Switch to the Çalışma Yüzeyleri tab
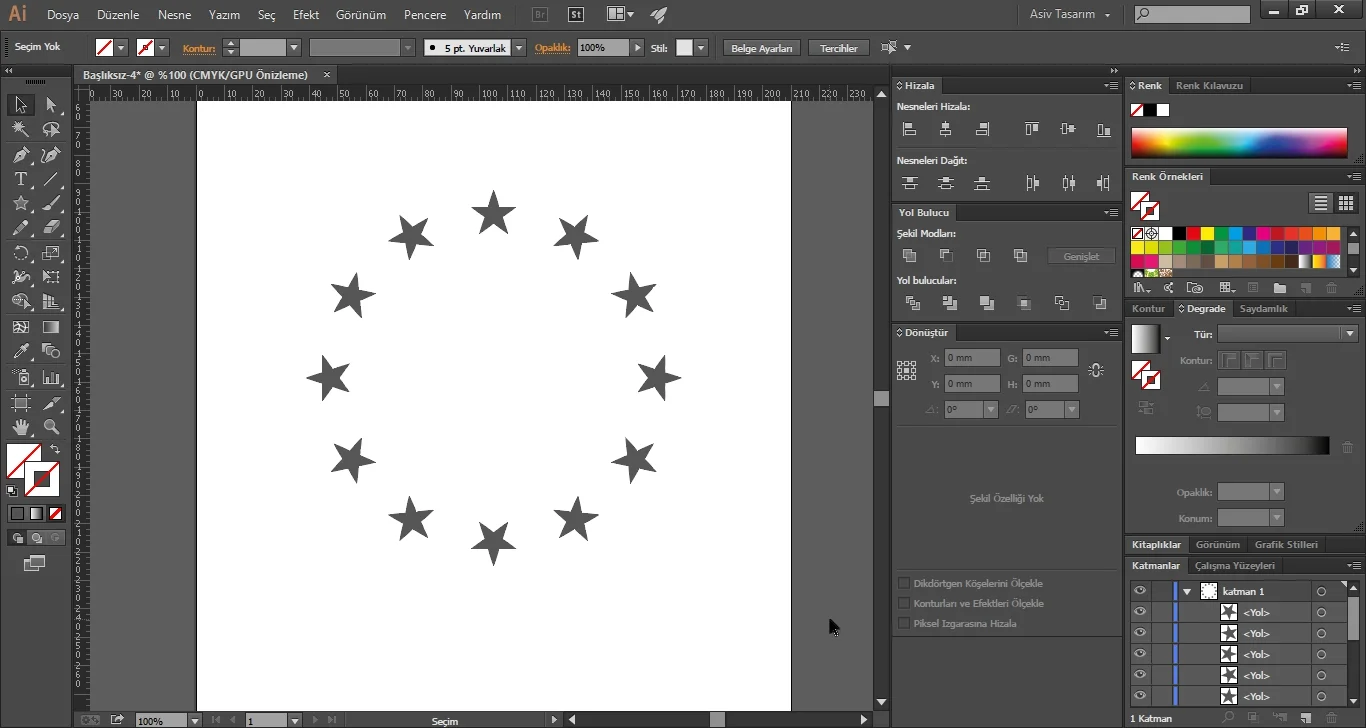 (x=1235, y=566)
